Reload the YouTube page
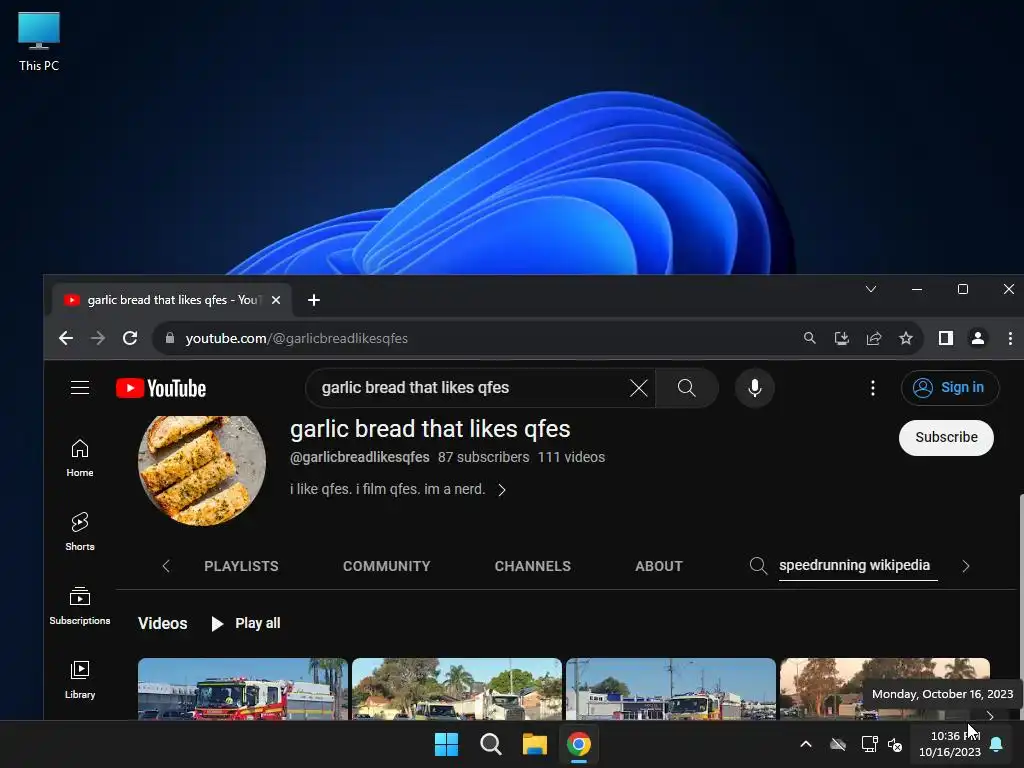This screenshot has width=1024, height=768. tap(130, 338)
